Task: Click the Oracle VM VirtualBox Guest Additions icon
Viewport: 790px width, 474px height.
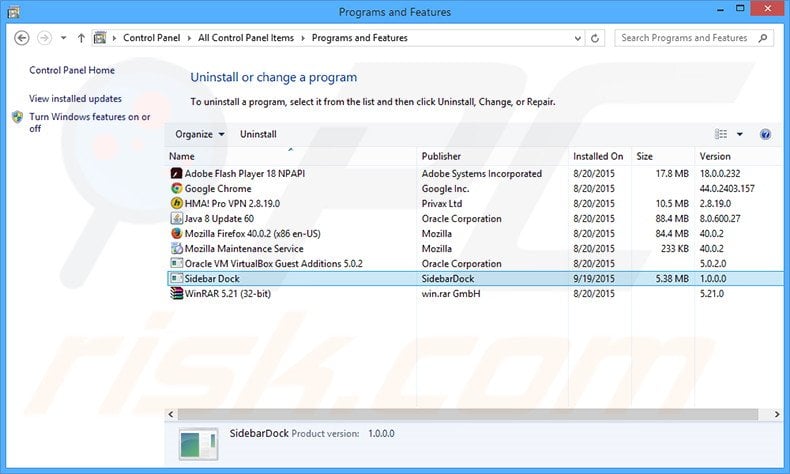Action: click(x=176, y=263)
